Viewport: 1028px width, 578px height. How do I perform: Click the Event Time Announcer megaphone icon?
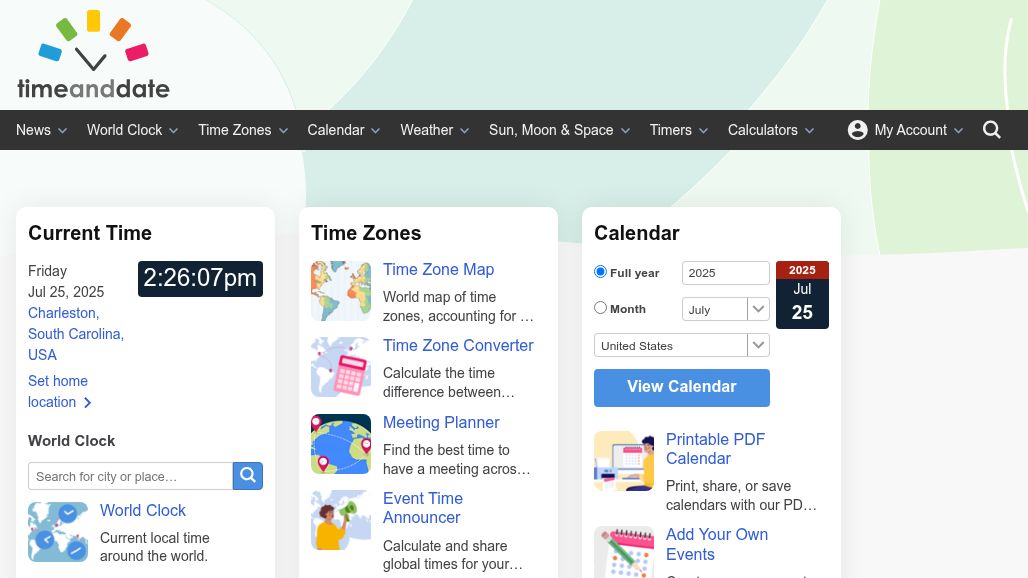[x=341, y=520]
